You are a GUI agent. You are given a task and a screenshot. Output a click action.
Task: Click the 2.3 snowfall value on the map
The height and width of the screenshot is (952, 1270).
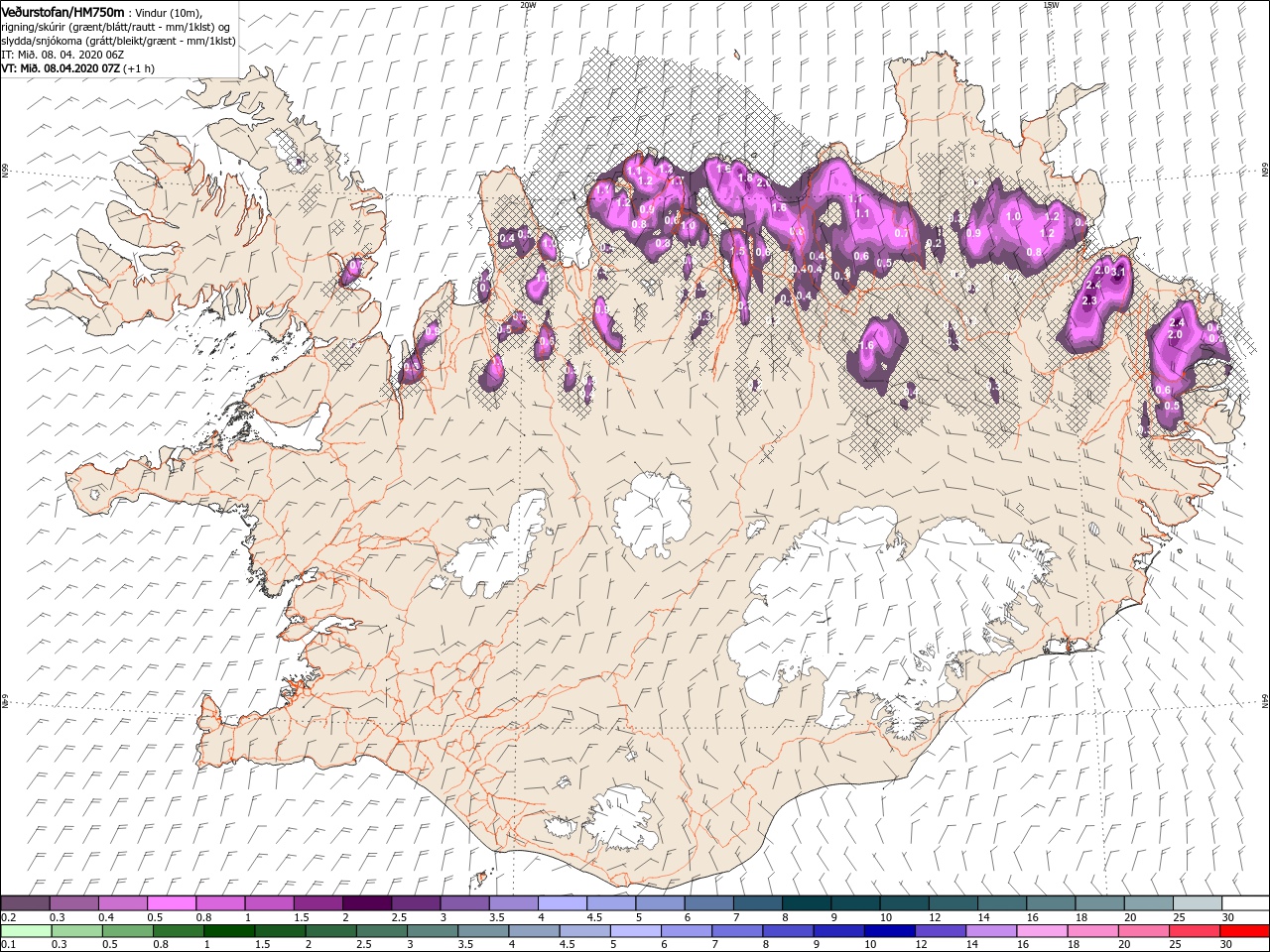(x=1088, y=300)
